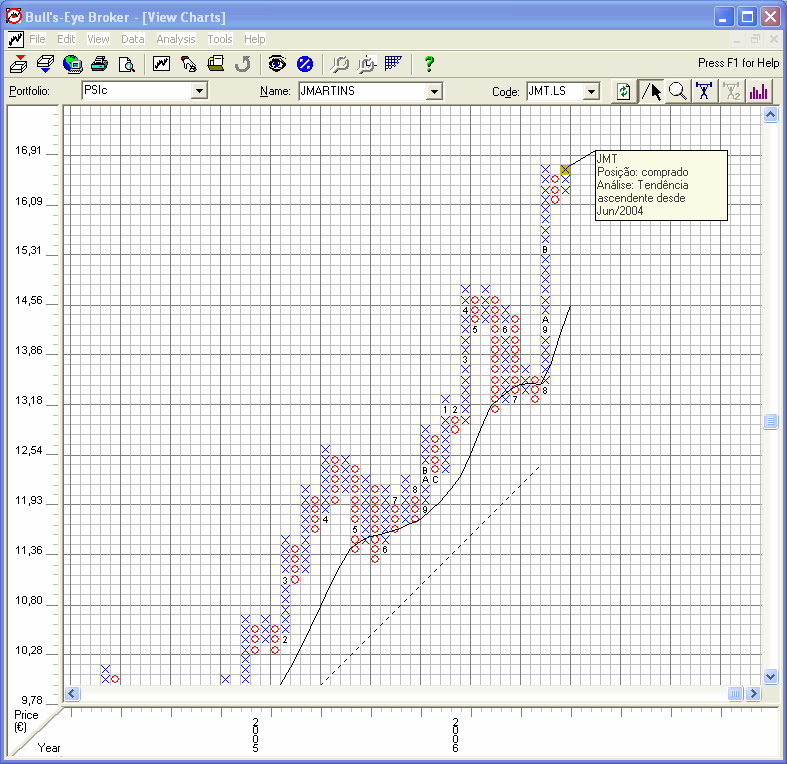Click the blue percent circle icon

click(x=305, y=64)
